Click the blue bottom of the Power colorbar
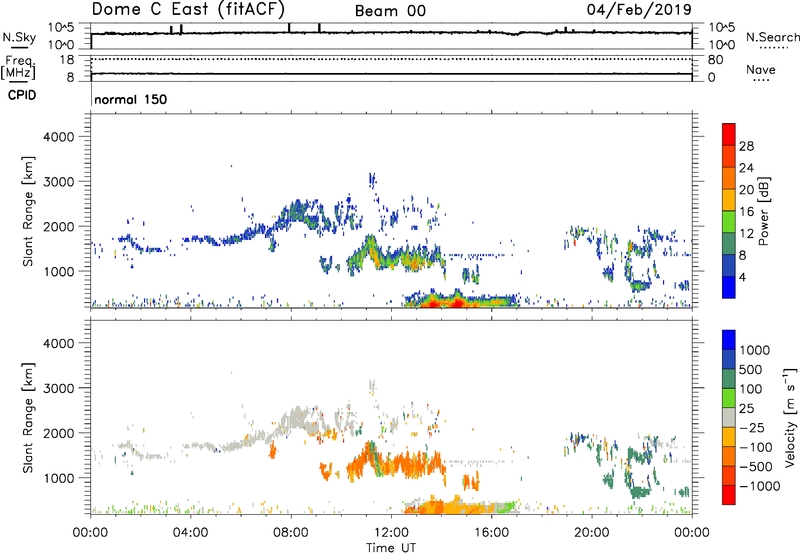Screen dimensions: 800x554 pyautogui.click(x=729, y=287)
